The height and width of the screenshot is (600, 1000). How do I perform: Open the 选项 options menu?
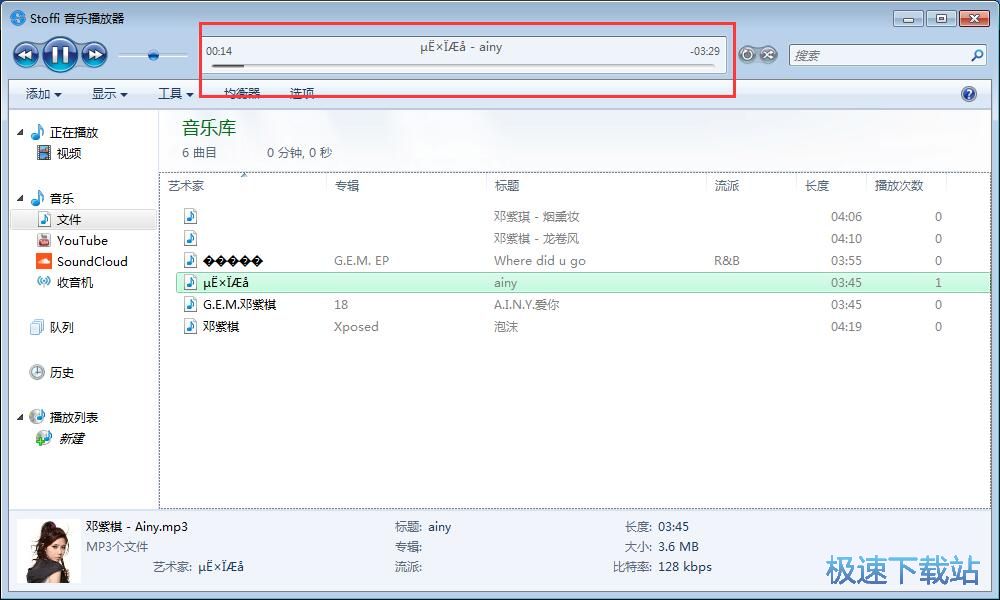tap(301, 93)
